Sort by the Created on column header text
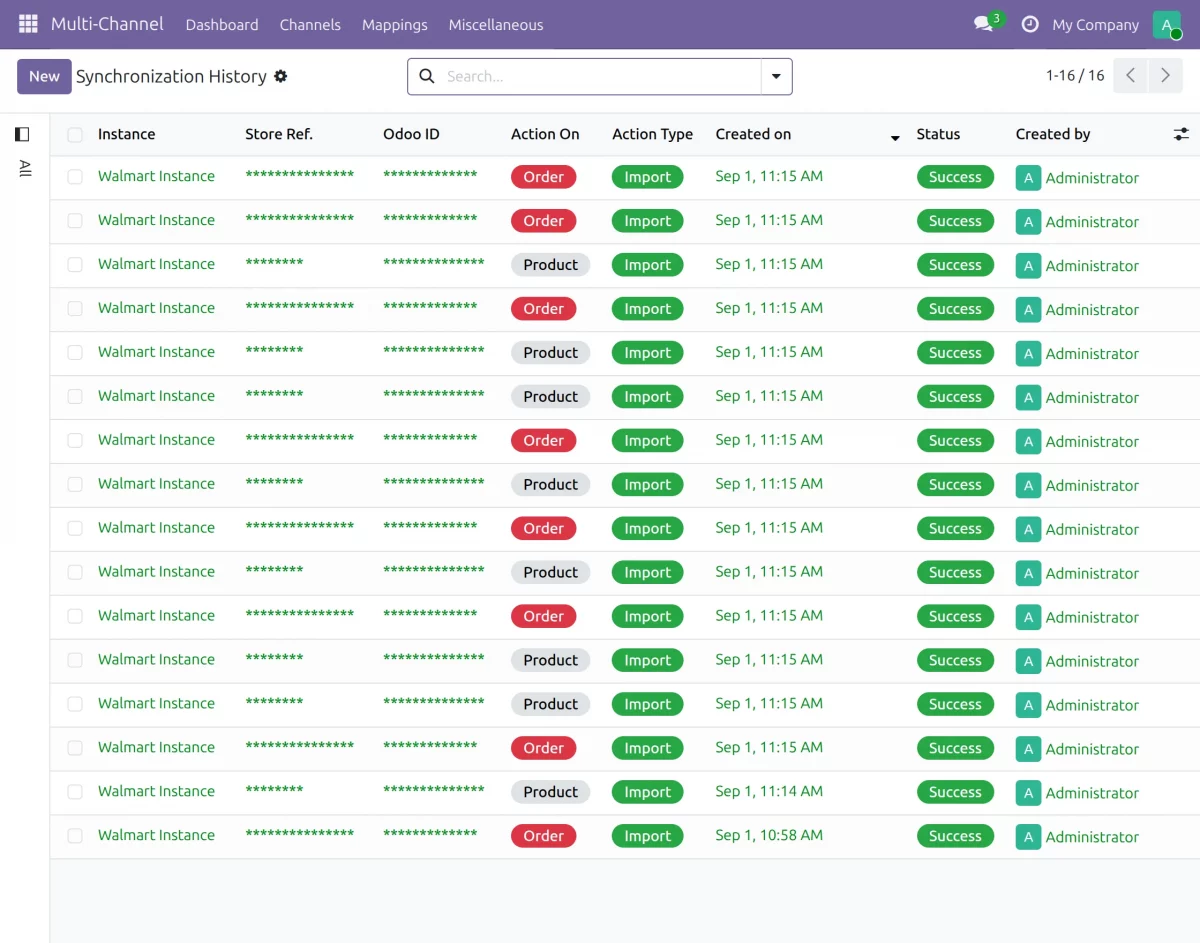This screenshot has height=943, width=1200. tap(753, 134)
